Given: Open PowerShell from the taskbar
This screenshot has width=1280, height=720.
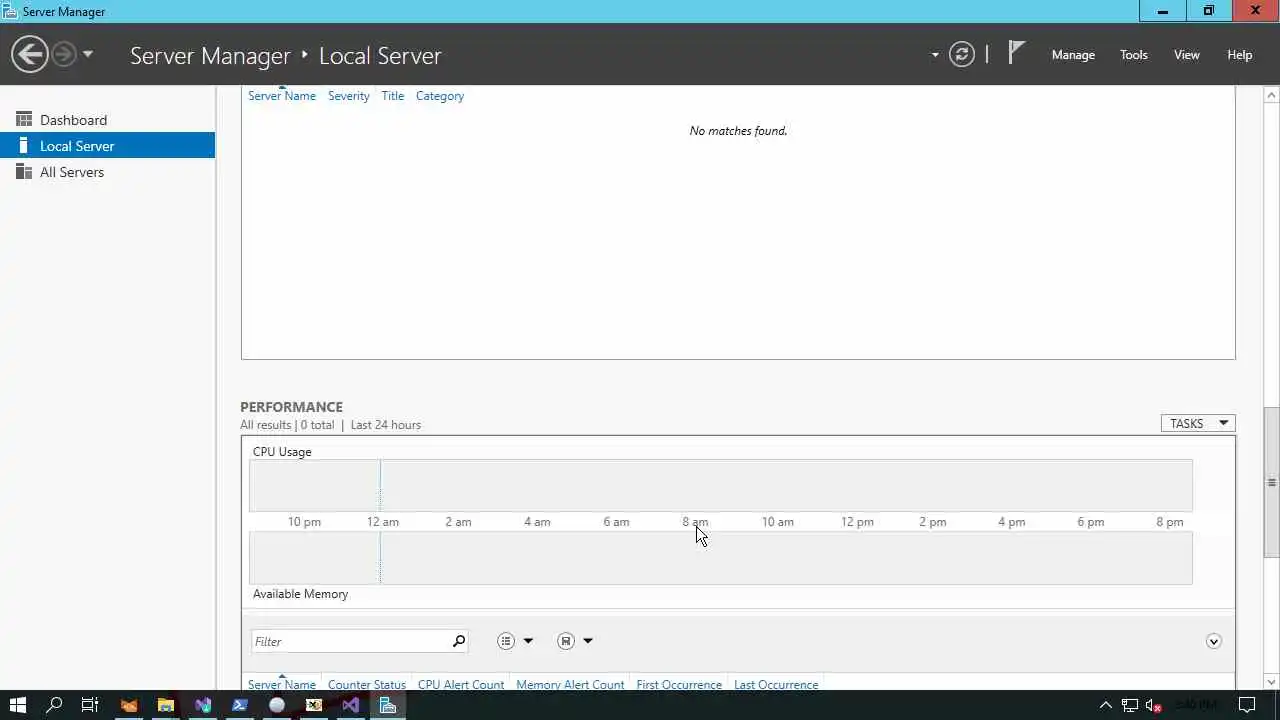Looking at the screenshot, I should [x=240, y=705].
